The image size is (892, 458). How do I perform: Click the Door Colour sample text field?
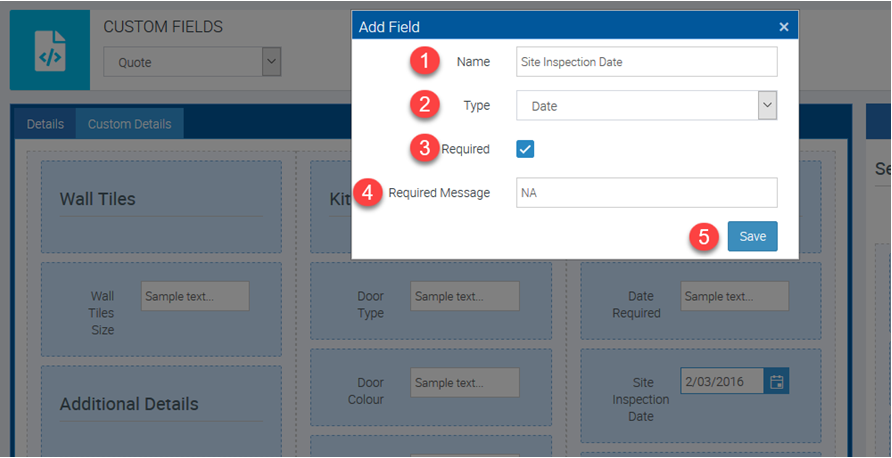(x=464, y=382)
